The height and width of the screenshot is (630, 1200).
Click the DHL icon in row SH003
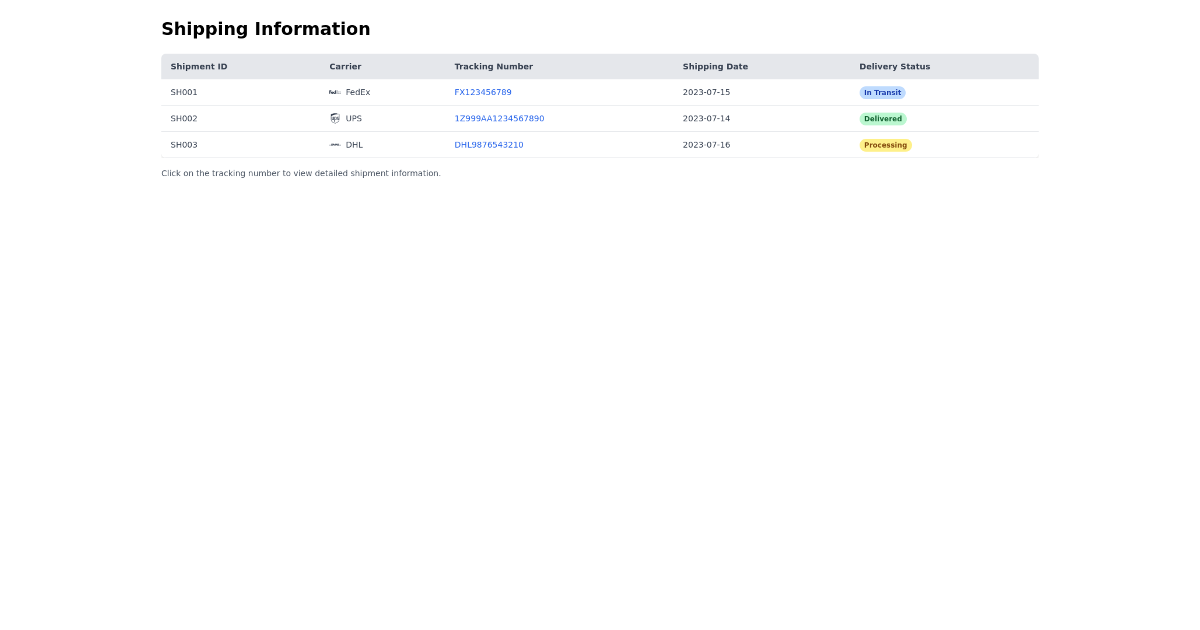[x=334, y=144]
